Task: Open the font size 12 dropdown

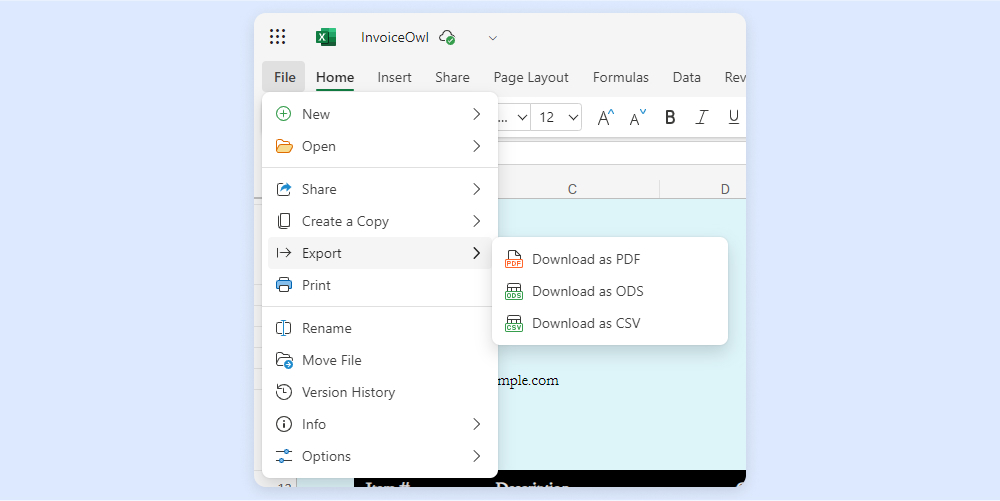Action: pos(558,117)
